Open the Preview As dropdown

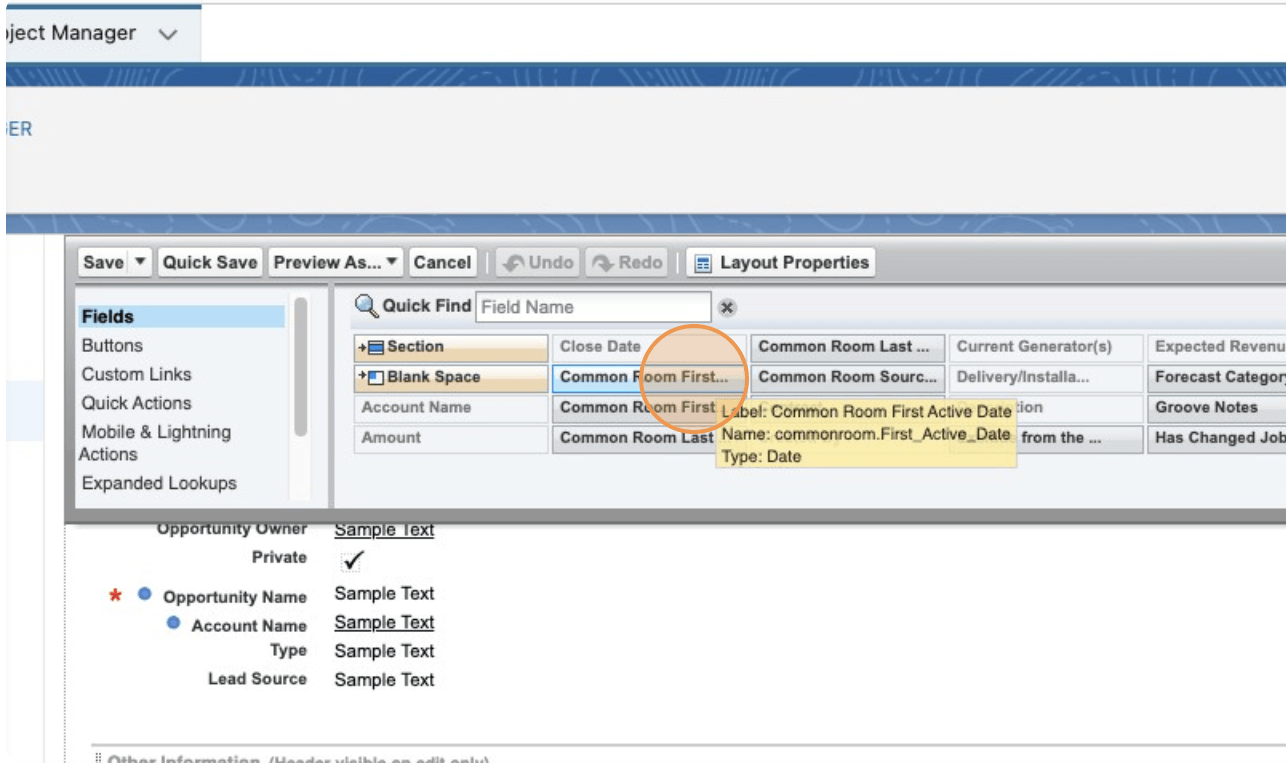pyautogui.click(x=336, y=263)
